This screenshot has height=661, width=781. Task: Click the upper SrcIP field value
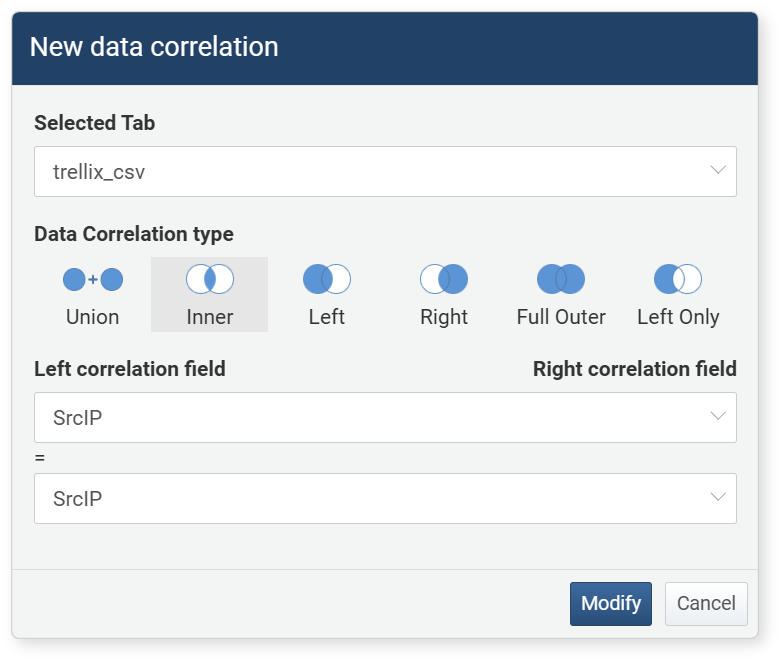pos(78,417)
